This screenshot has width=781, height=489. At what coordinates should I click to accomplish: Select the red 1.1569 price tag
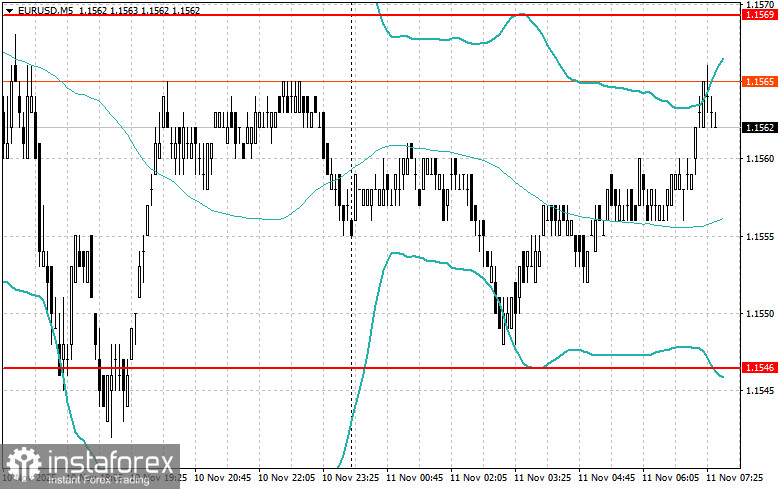pyautogui.click(x=760, y=15)
